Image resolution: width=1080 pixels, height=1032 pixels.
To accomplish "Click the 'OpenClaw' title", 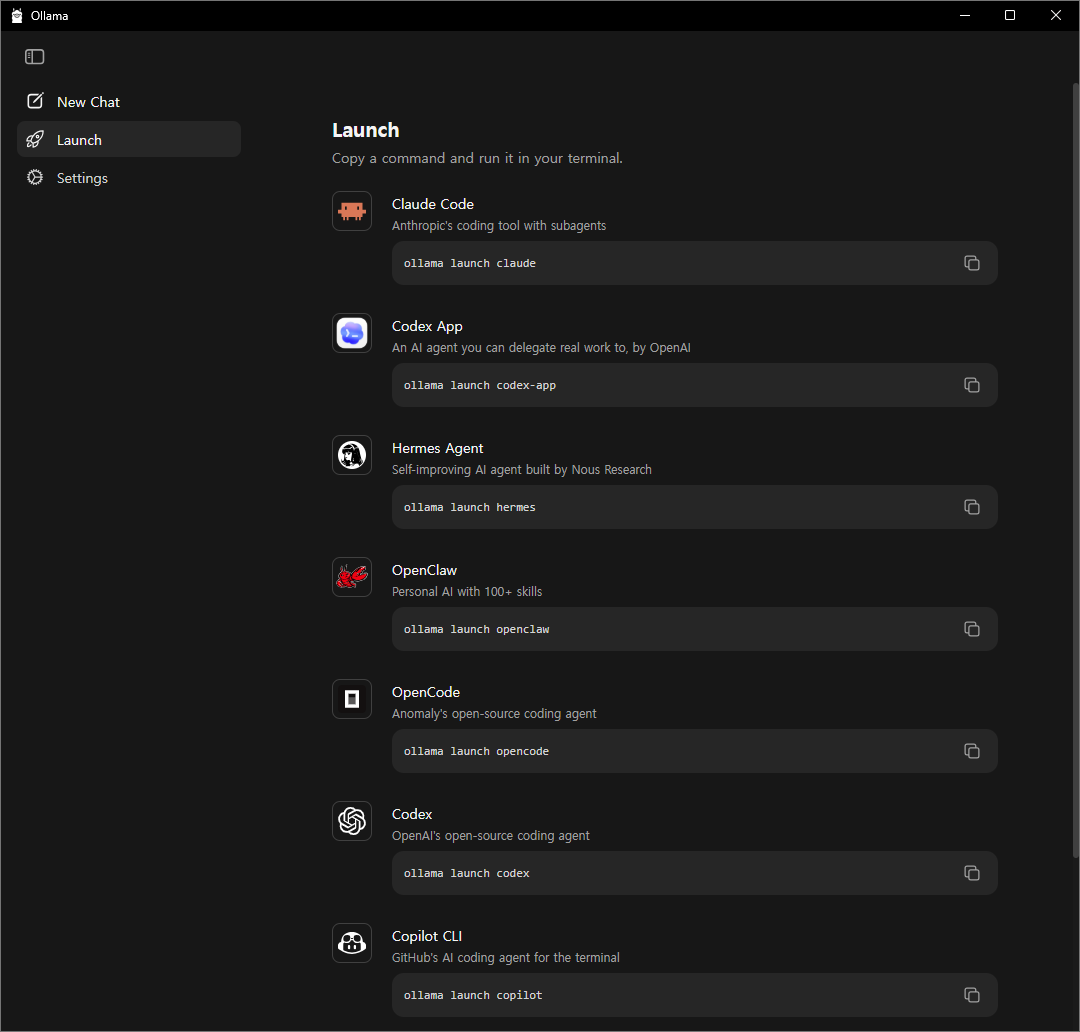I will click(x=424, y=570).
